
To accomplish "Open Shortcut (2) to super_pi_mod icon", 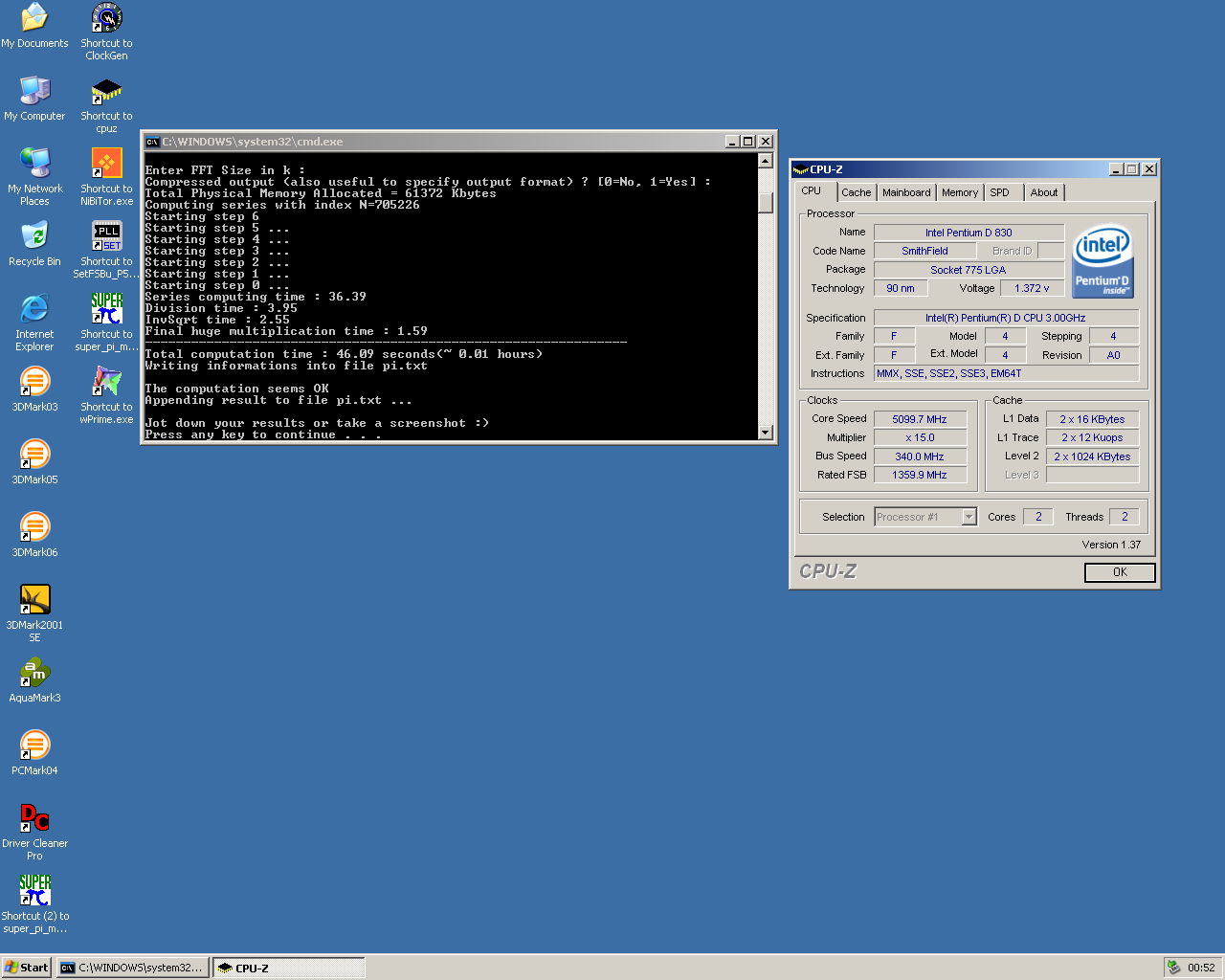I will pos(34,904).
